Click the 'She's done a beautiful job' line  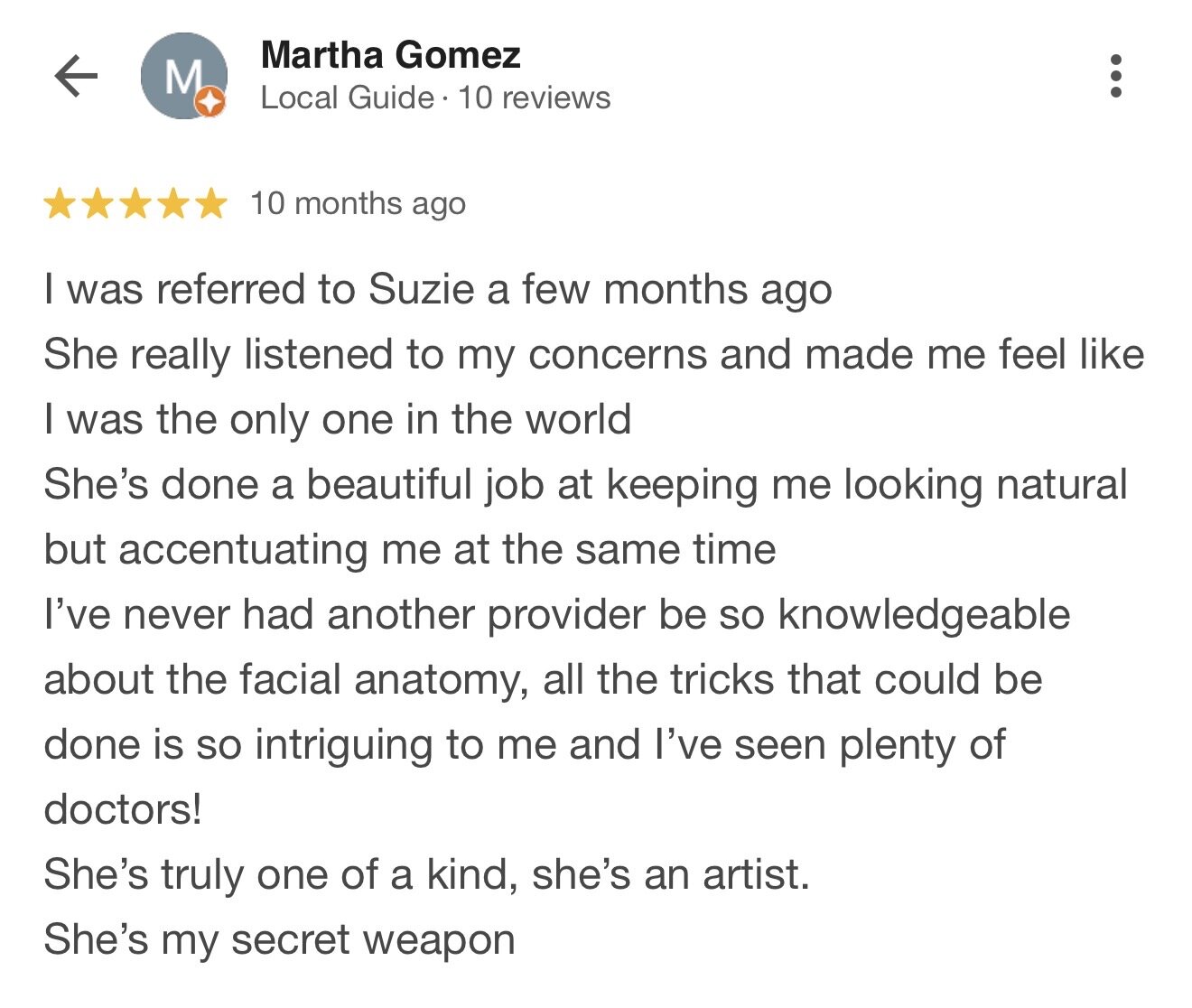585,485
